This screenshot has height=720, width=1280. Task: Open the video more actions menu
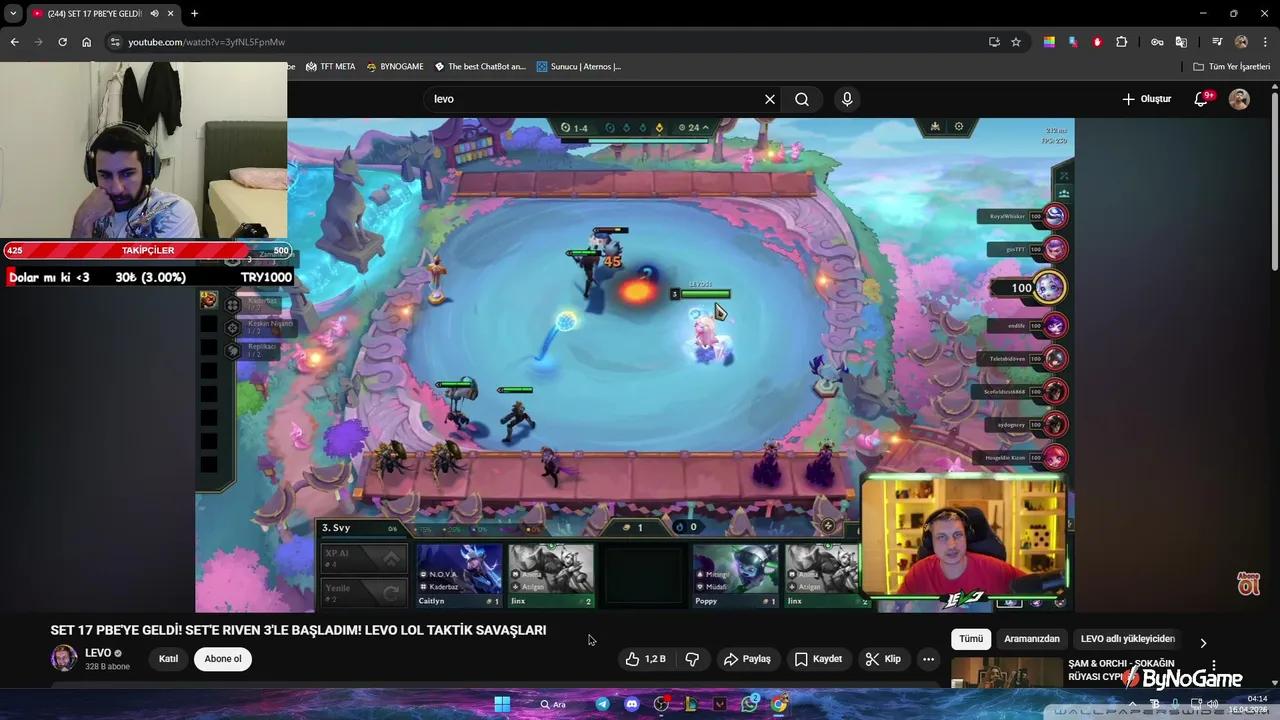point(928,659)
